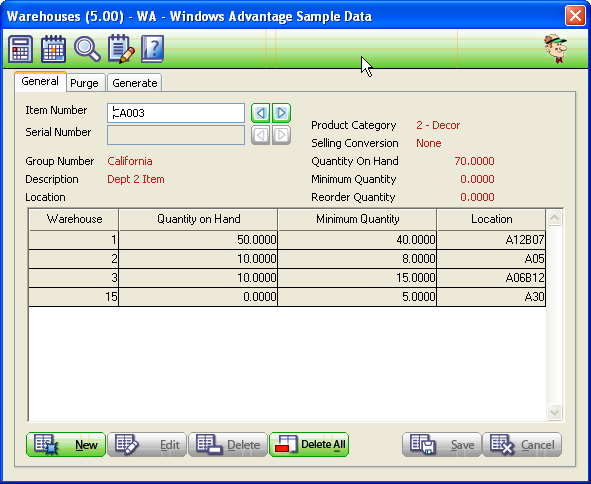591x484 pixels.
Task: Click the cartoon man assistant icon
Action: click(555, 49)
